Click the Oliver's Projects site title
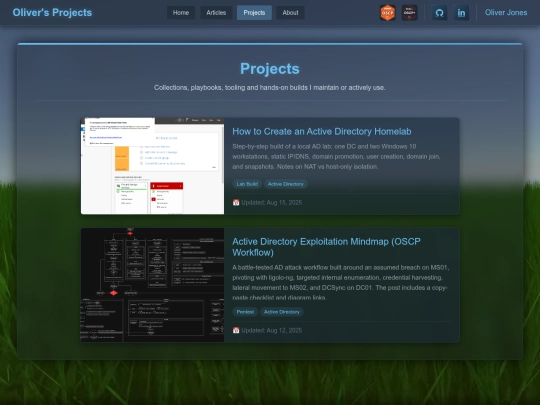 coord(52,12)
